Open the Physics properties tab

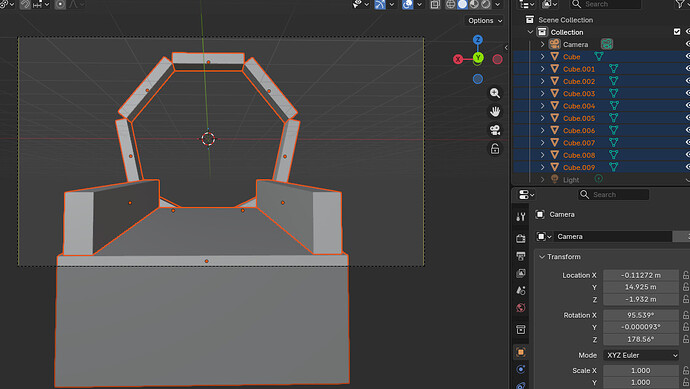click(x=521, y=369)
